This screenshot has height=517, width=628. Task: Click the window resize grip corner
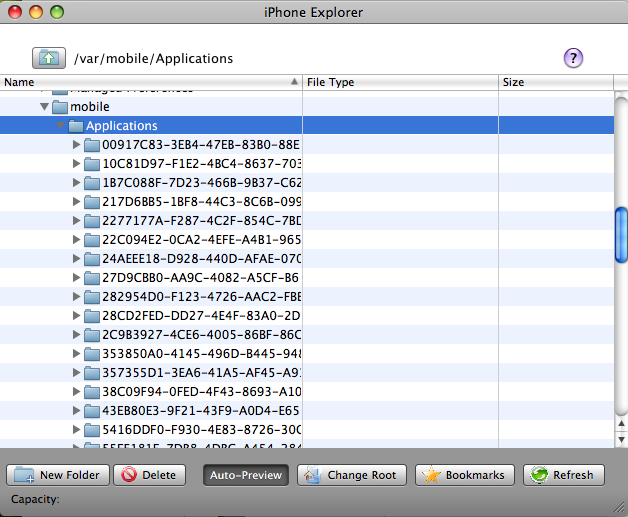[619, 508]
